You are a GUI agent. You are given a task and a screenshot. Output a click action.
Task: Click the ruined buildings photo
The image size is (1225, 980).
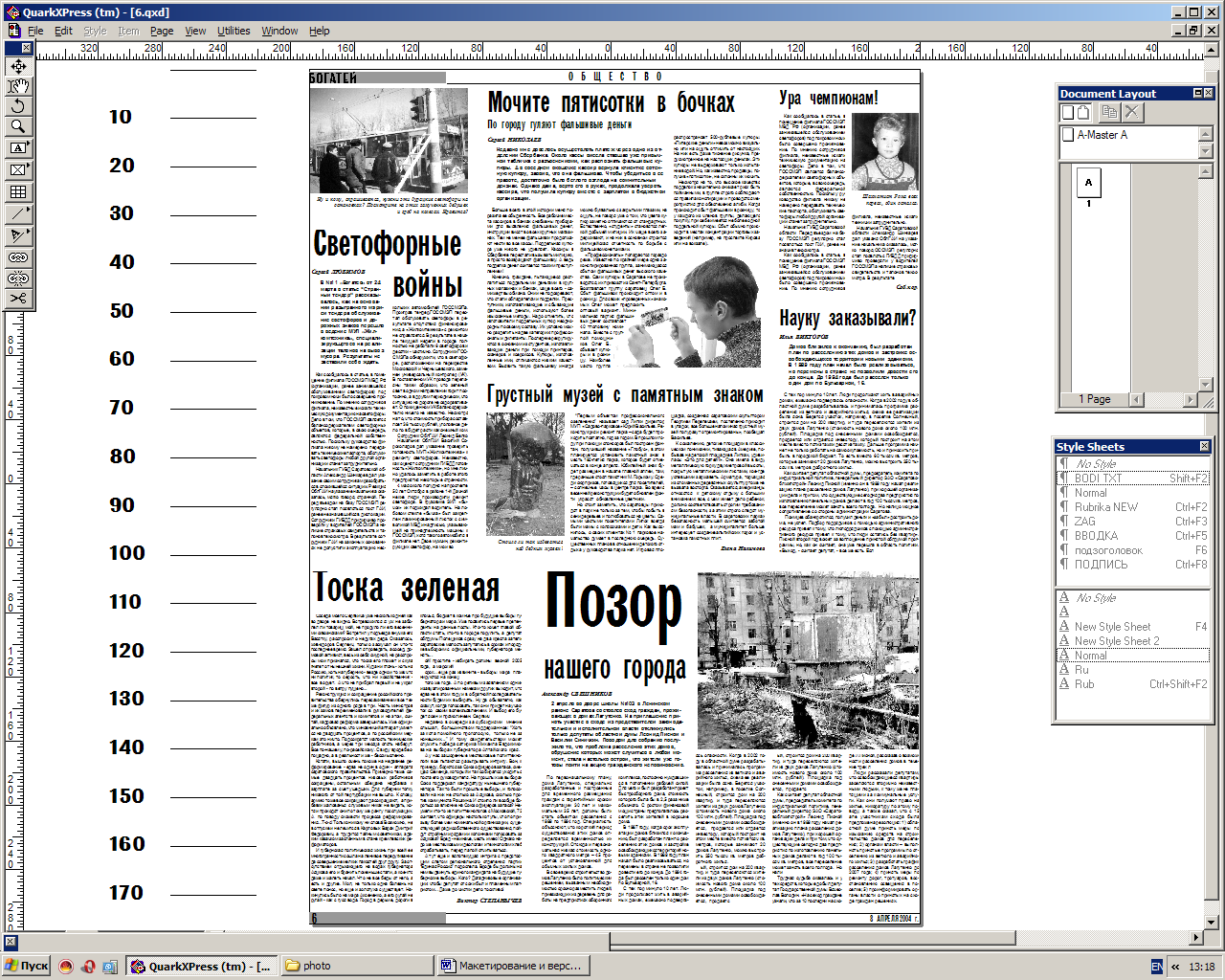point(808,660)
